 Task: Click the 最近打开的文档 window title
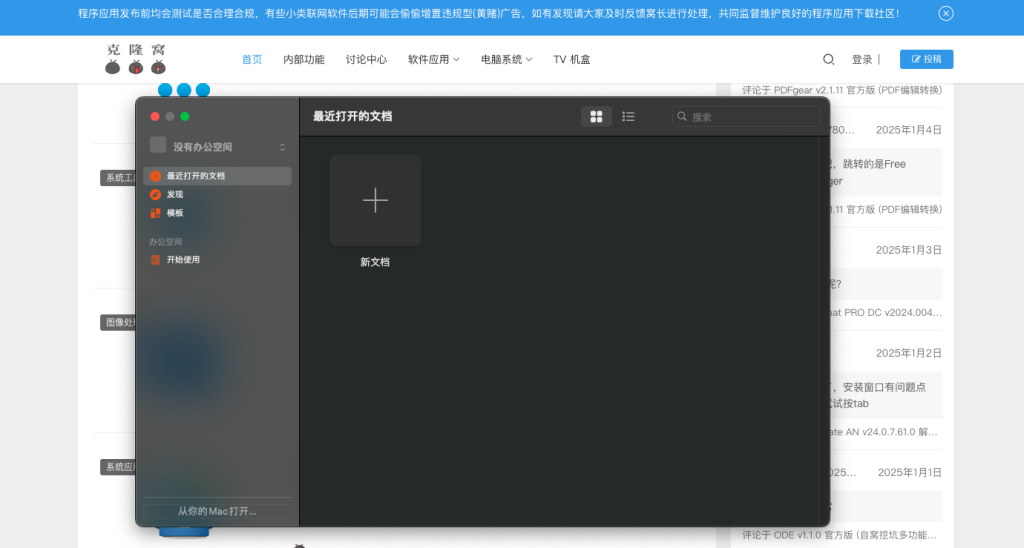[353, 116]
